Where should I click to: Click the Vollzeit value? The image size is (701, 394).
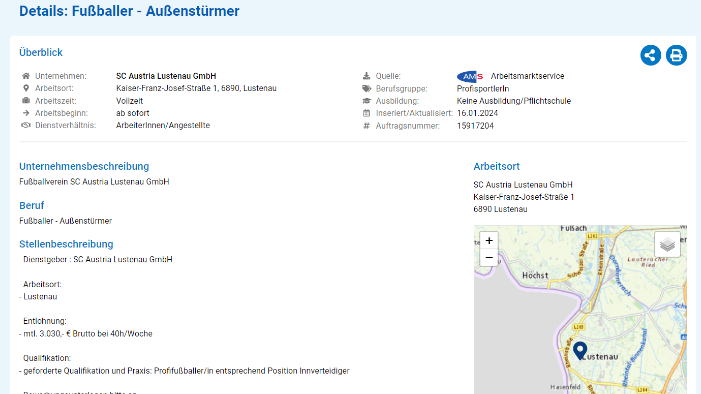130,101
